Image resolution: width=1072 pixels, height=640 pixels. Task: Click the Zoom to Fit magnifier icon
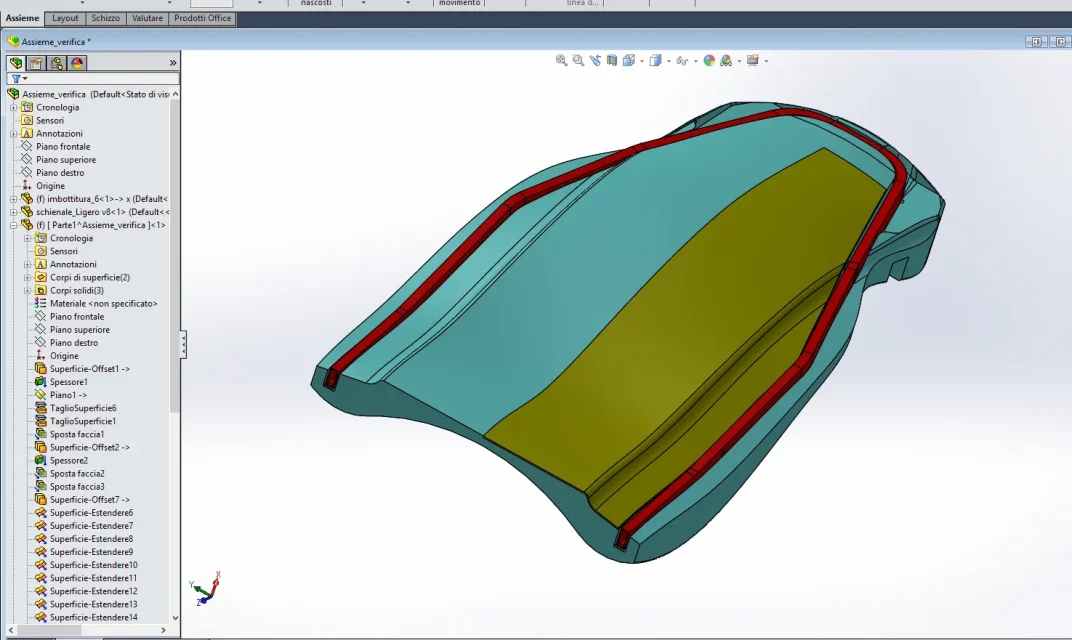pos(561,60)
